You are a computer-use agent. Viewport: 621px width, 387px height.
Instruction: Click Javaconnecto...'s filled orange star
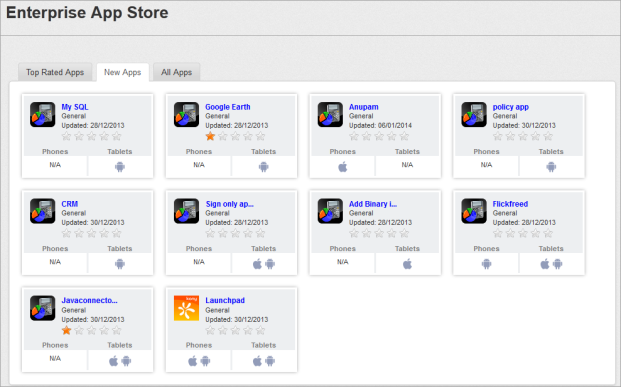click(x=67, y=330)
